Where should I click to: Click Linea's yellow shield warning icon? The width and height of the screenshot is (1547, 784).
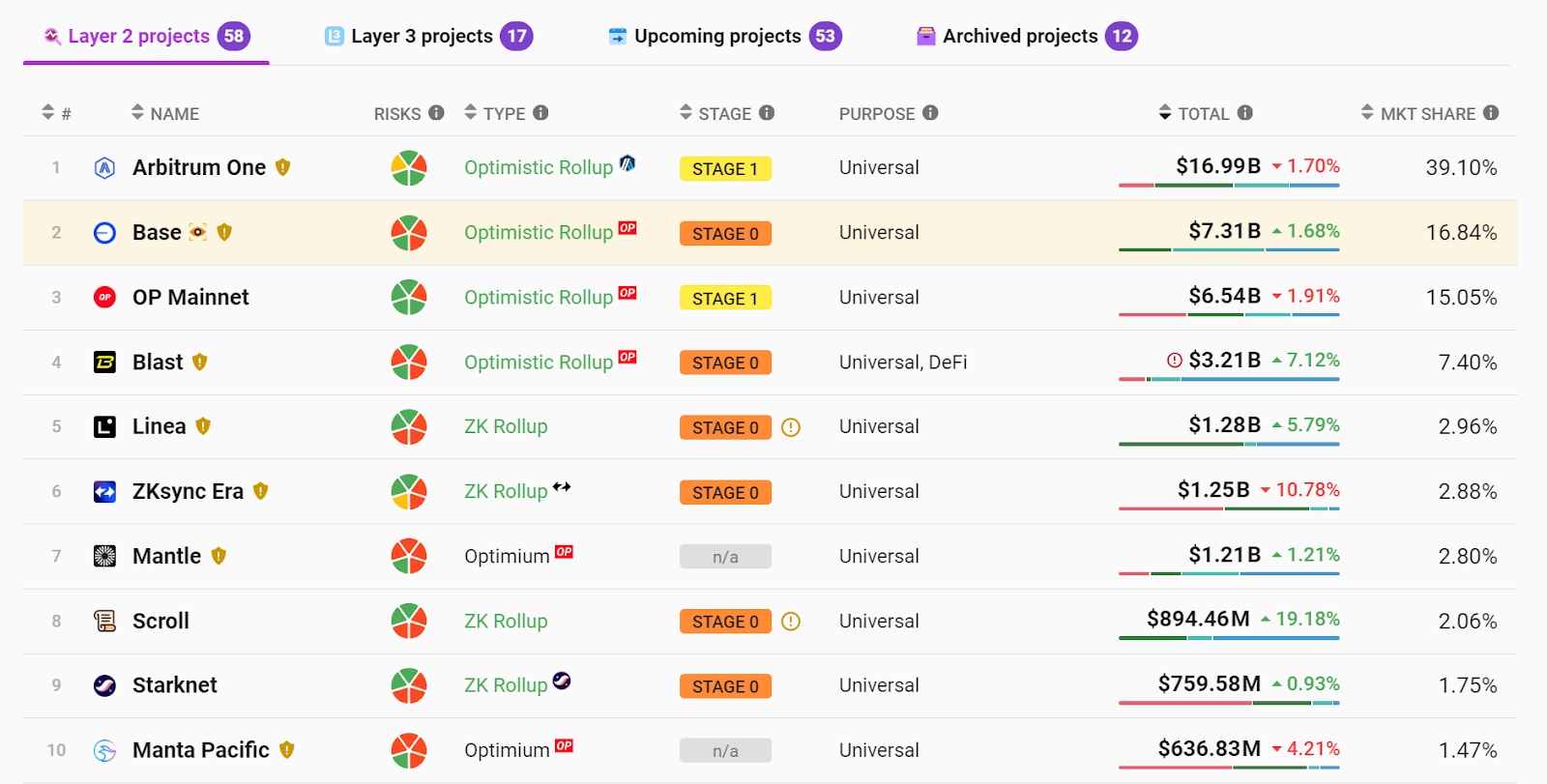point(203,425)
